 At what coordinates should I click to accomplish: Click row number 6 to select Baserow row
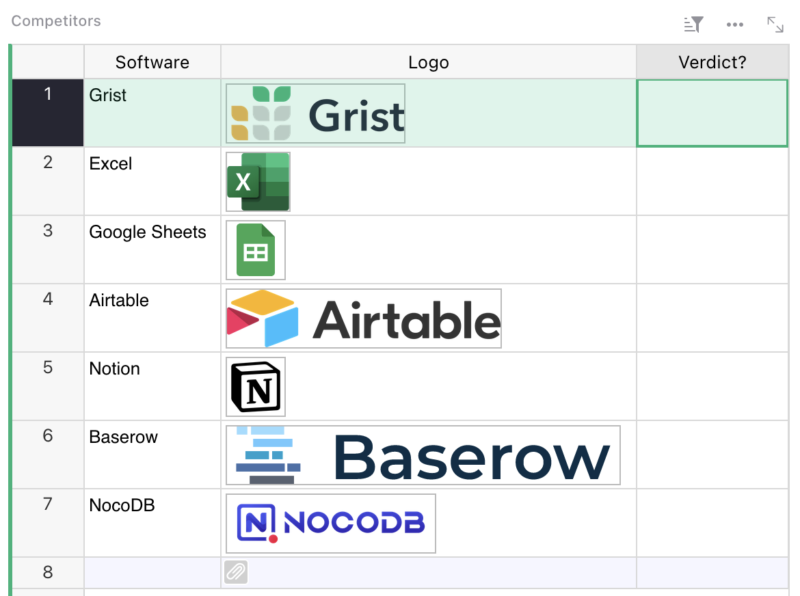coord(47,455)
